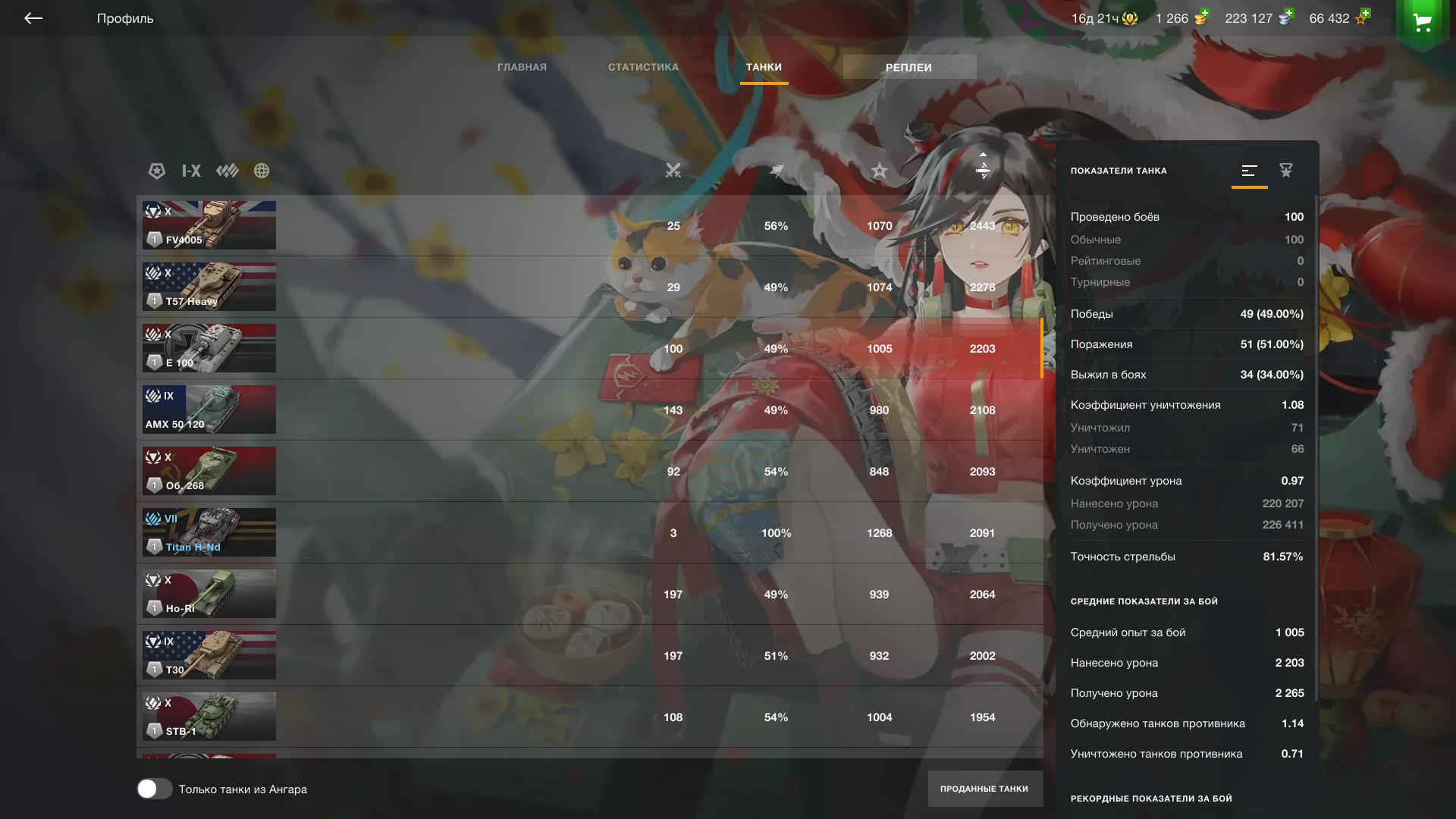Switch to the ГЛАВНАЯ tab
1456x819 pixels.
522,67
